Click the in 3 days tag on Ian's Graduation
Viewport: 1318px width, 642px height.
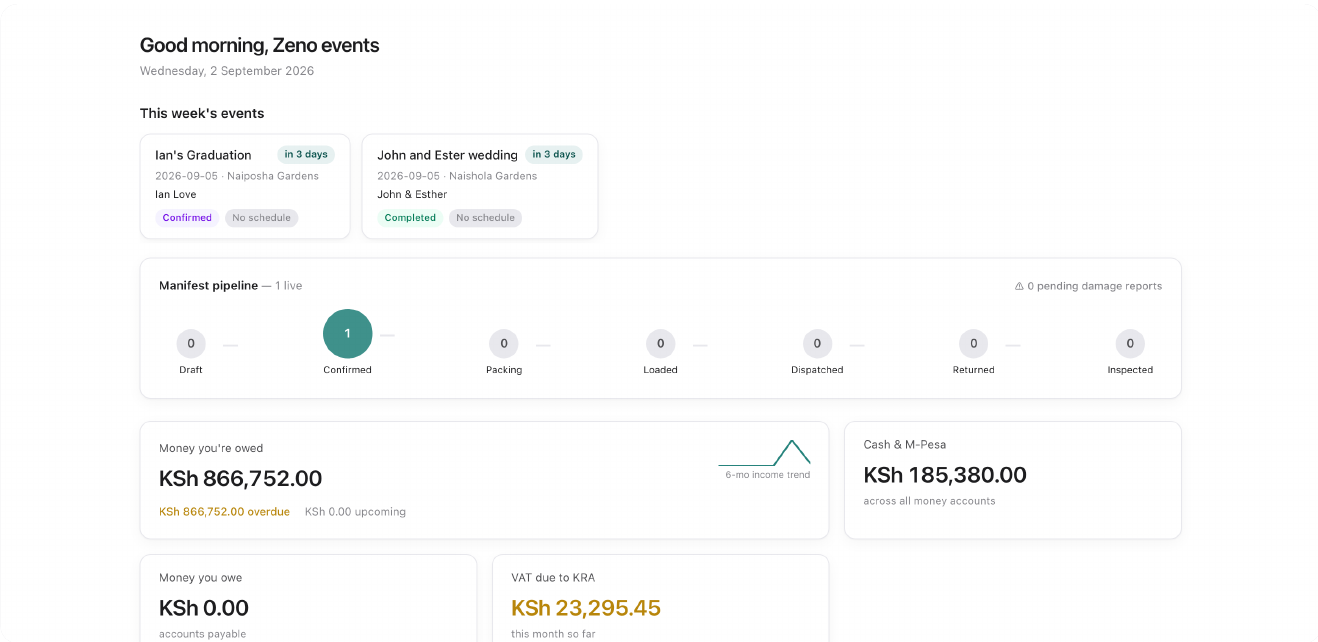click(306, 155)
